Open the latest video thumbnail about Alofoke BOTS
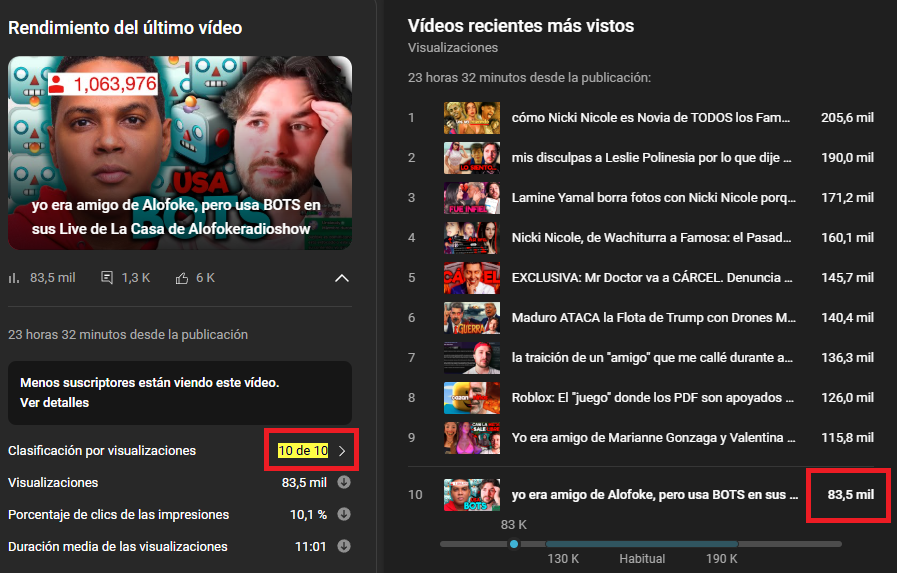Screen dimensions: 897x573 coord(180,153)
